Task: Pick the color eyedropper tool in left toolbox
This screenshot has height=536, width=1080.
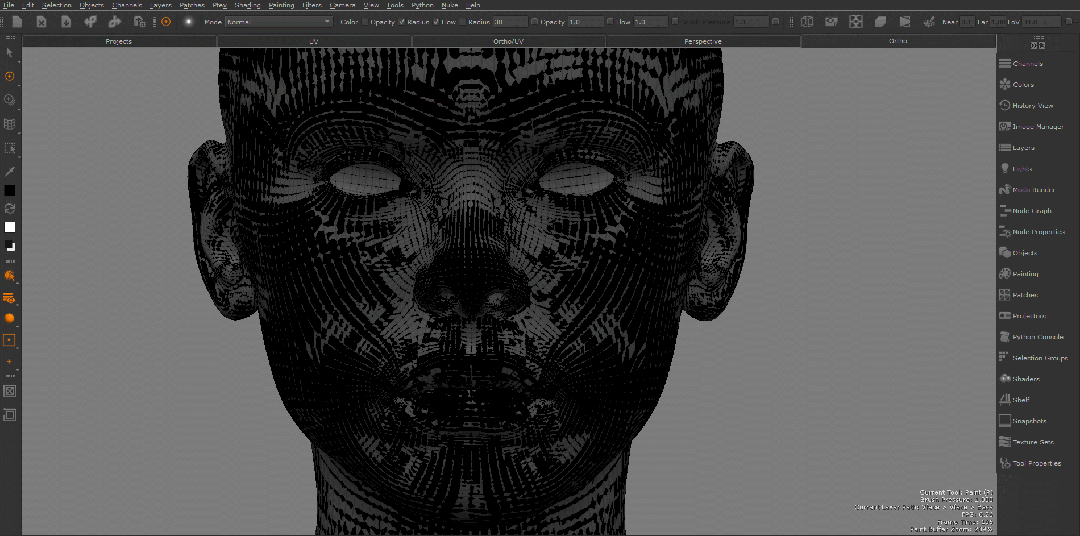Action: (x=10, y=172)
